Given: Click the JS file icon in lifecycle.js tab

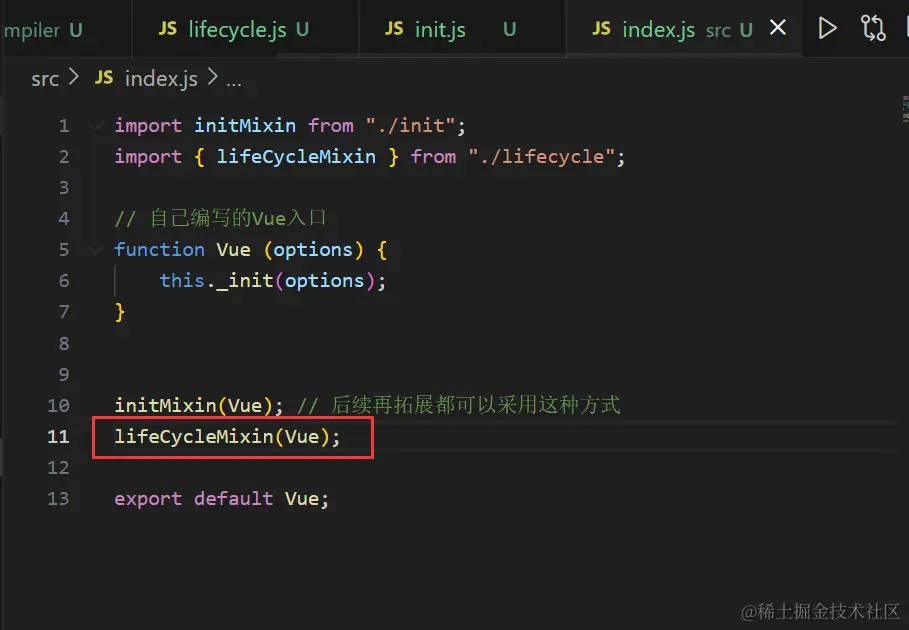Looking at the screenshot, I should click(168, 28).
